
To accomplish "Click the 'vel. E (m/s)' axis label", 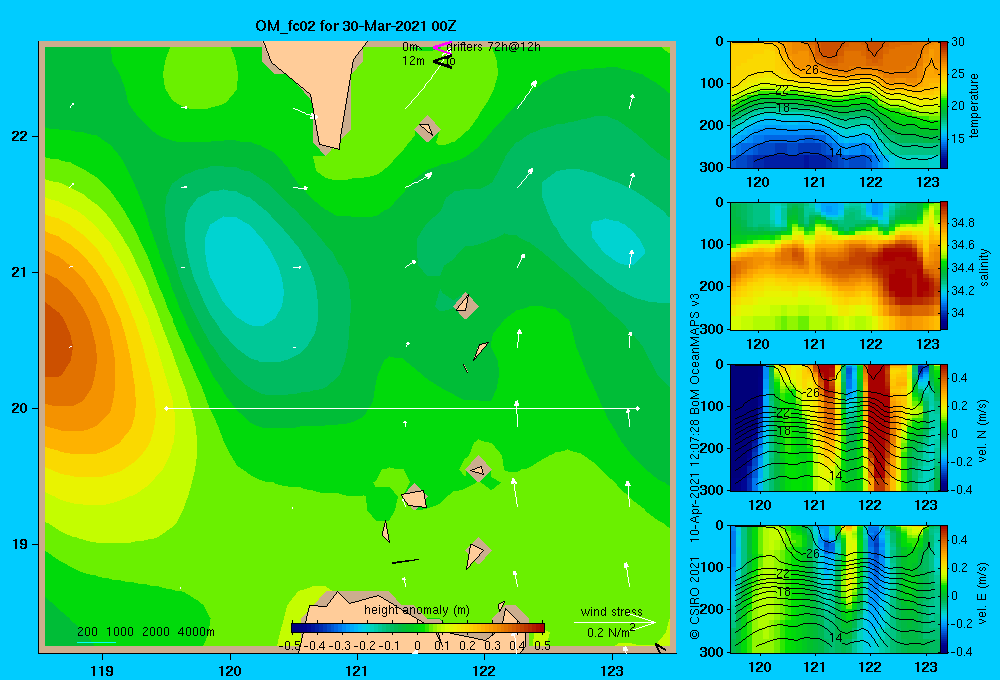I will click(982, 592).
